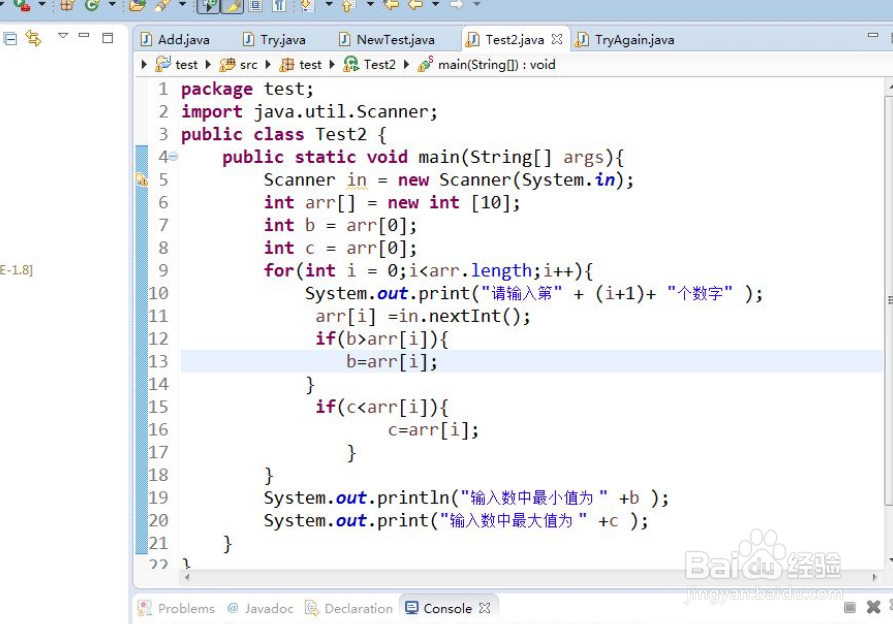
Task: Click the "b=arr[i];" highlighted line
Action: click(x=392, y=362)
